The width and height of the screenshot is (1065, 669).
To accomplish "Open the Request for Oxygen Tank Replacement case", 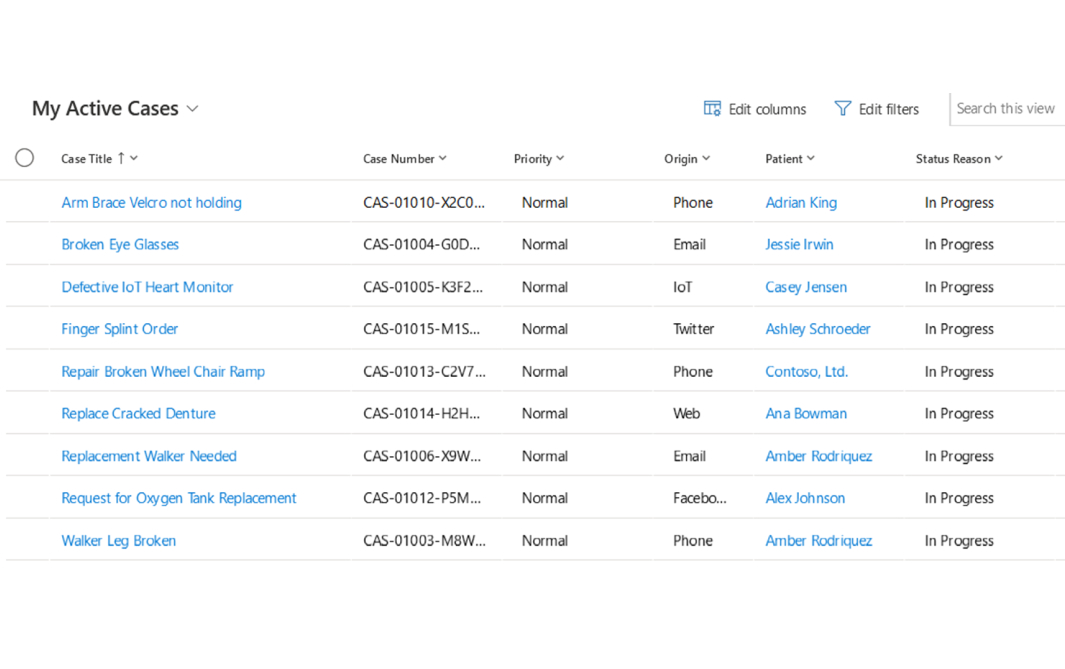I will [x=179, y=498].
